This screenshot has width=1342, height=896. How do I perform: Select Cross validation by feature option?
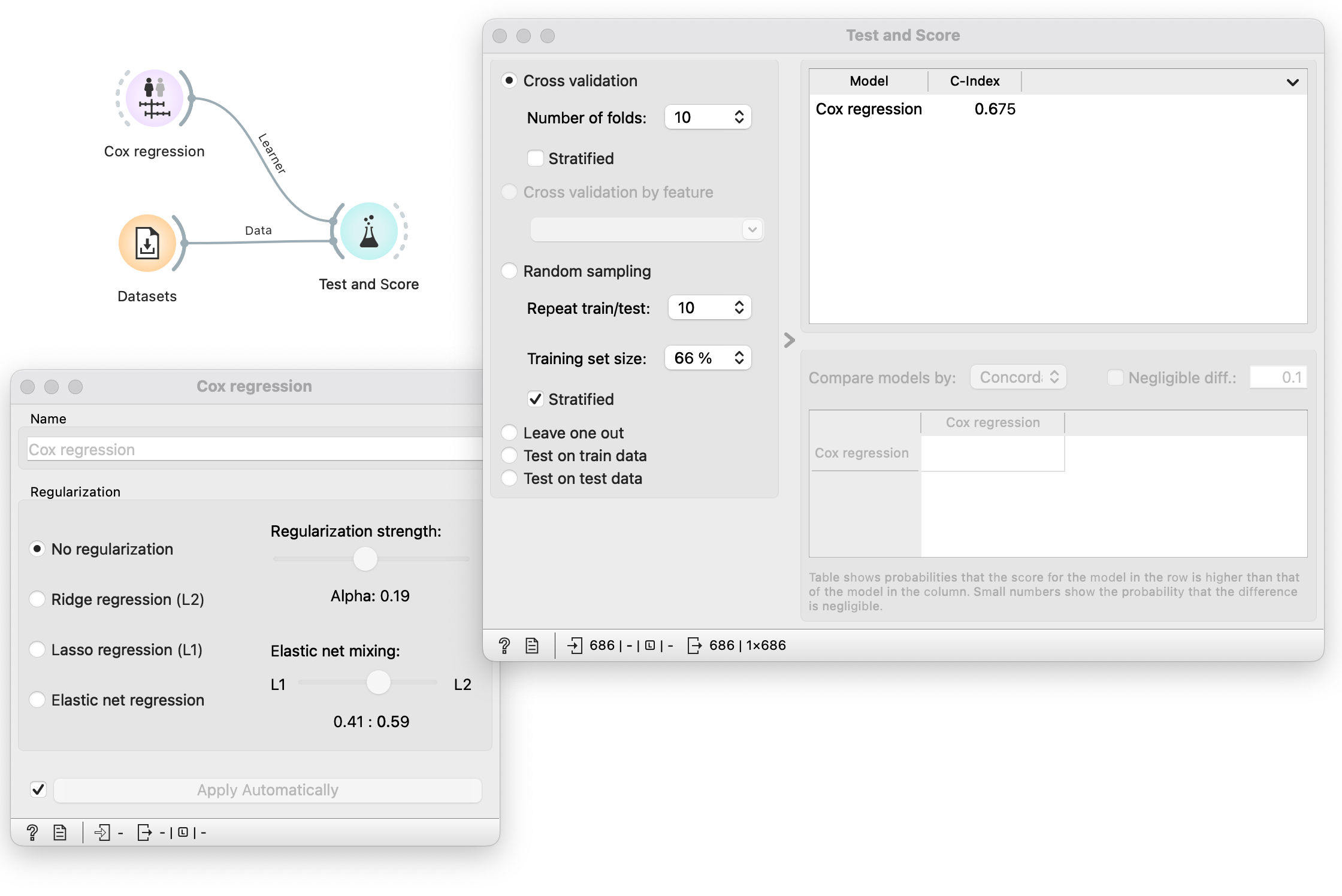tap(509, 192)
